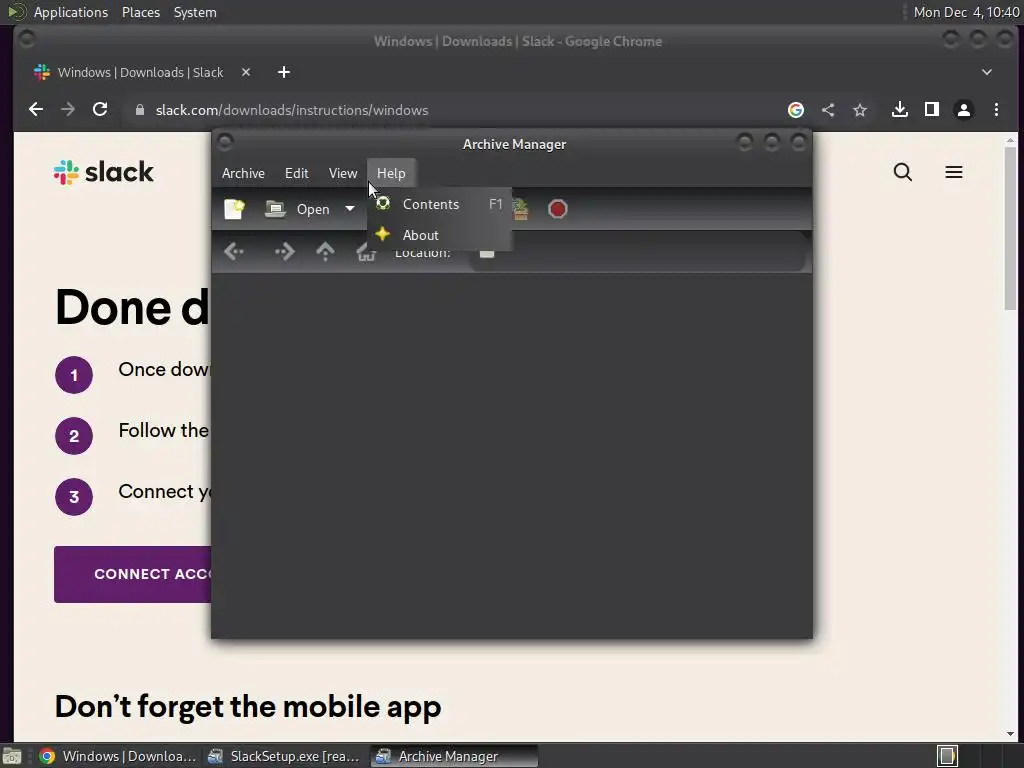This screenshot has height=768, width=1024.
Task: Bookmark this page with the star icon
Action: tap(859, 110)
